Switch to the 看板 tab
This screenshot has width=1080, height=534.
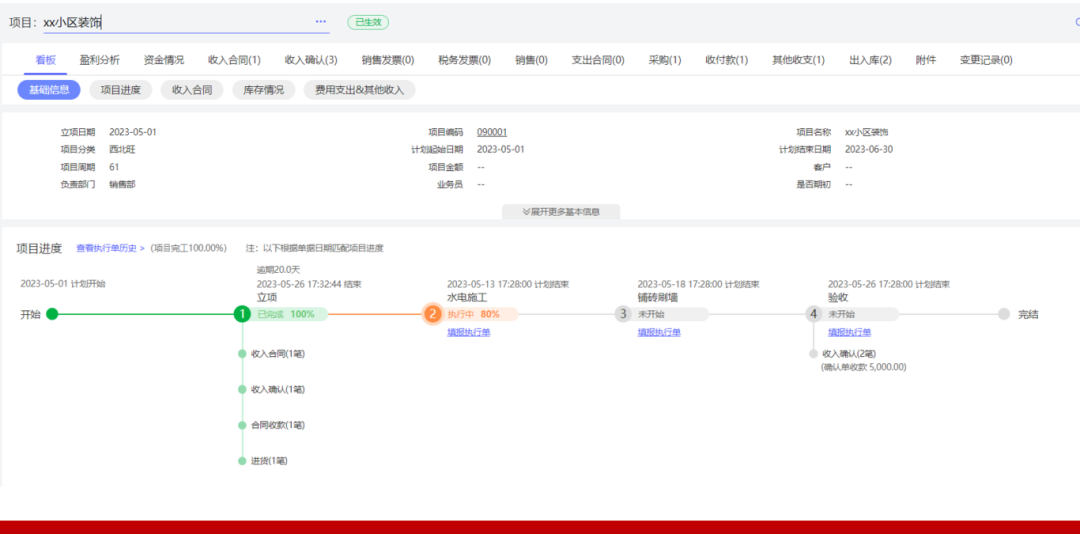pyautogui.click(x=45, y=60)
